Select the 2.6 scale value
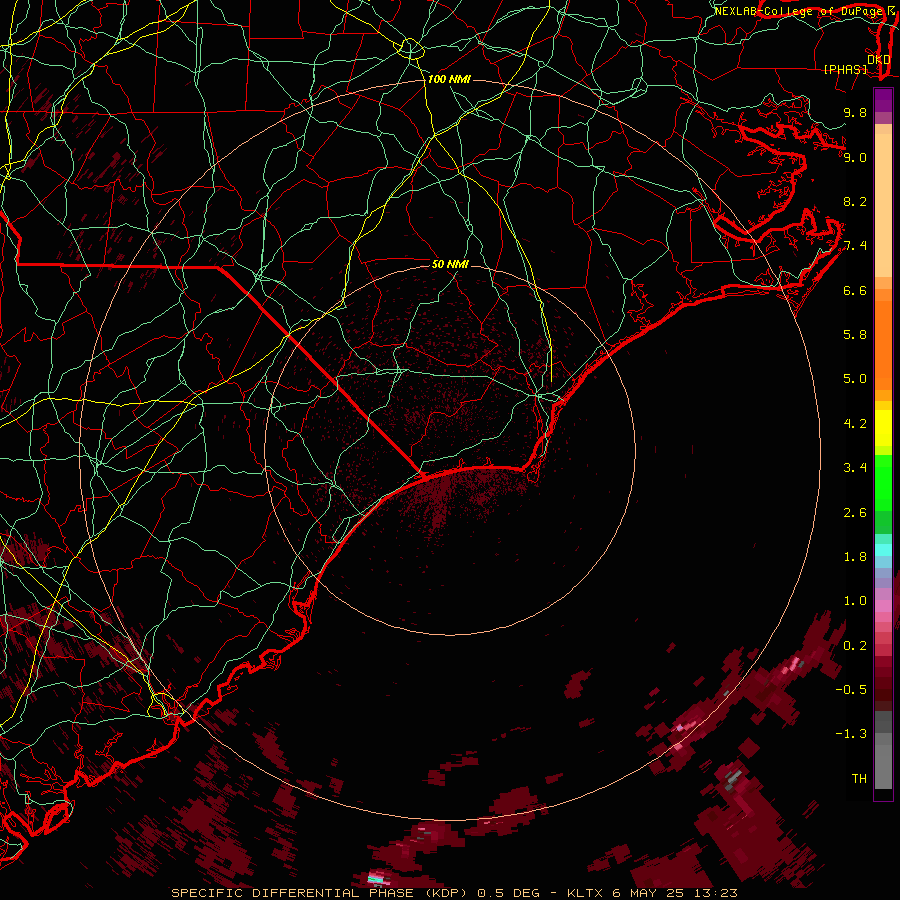Screen dimensions: 900x900 click(855, 513)
